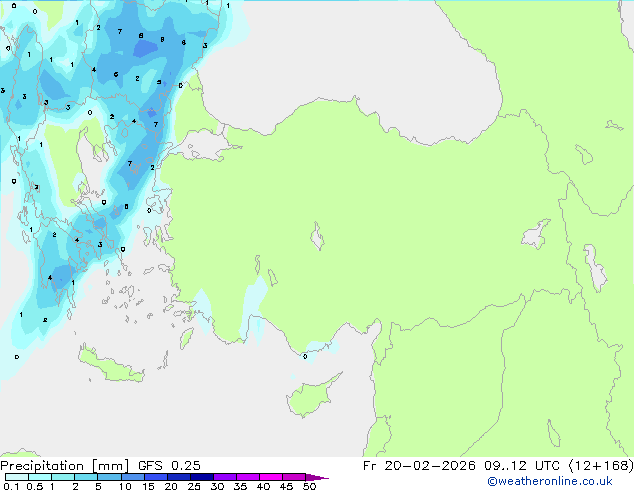Pick the 20–25 mm legend color swatch
The image size is (634, 490).
(178, 477)
